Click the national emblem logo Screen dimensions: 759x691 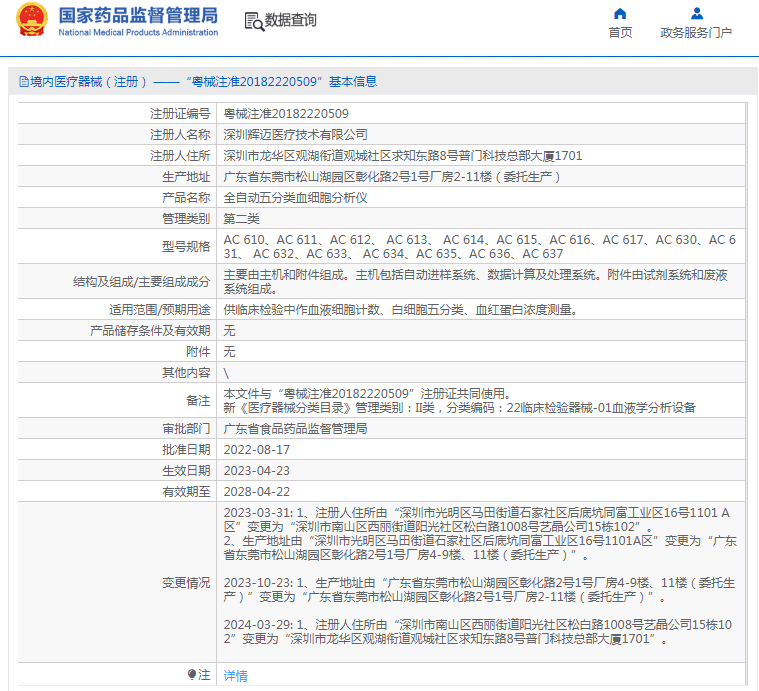click(32, 20)
